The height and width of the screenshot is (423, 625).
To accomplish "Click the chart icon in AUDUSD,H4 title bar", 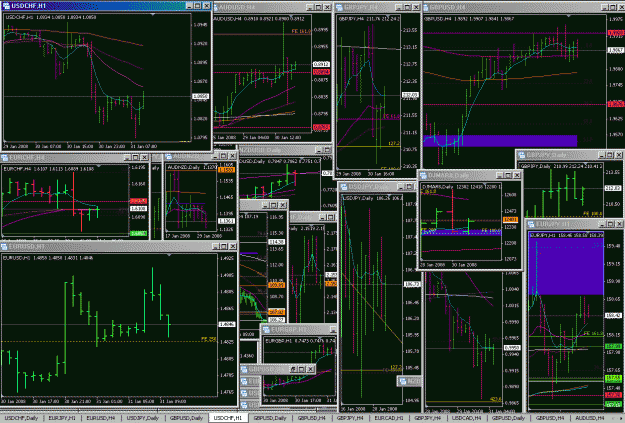I will point(216,7).
